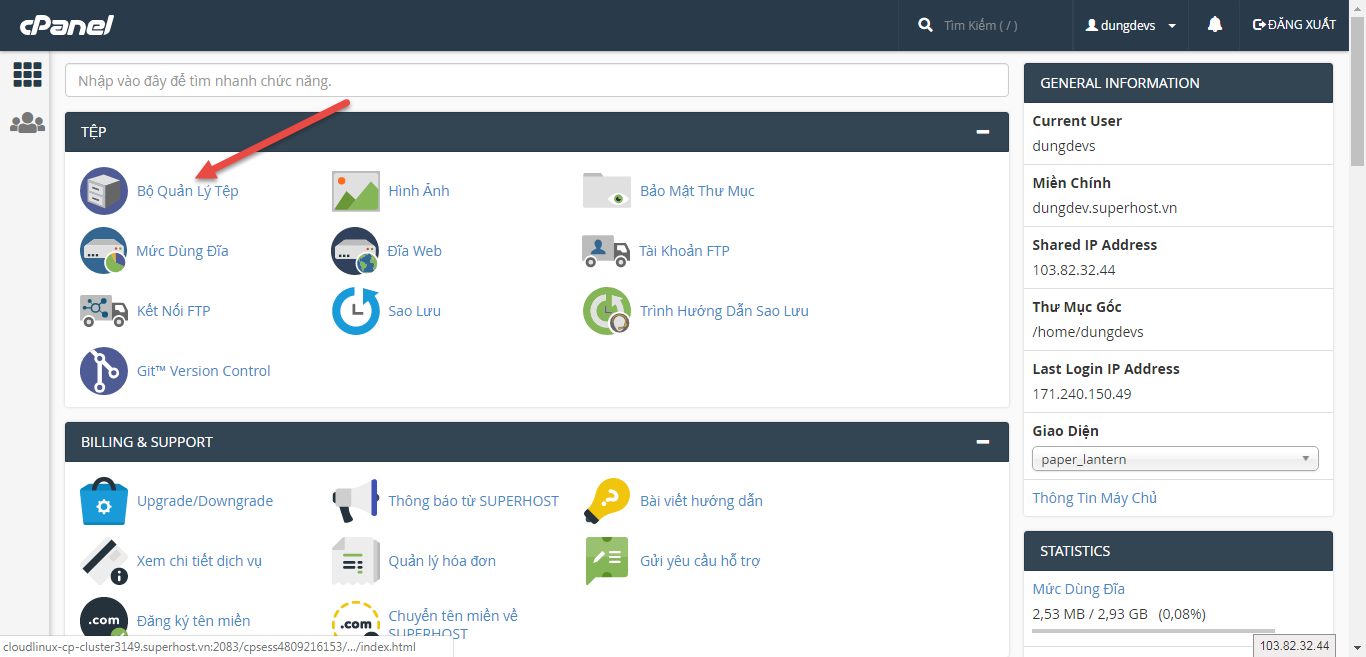Click the Hình Ảnh images icon
Image resolution: width=1366 pixels, height=657 pixels.
[356, 191]
